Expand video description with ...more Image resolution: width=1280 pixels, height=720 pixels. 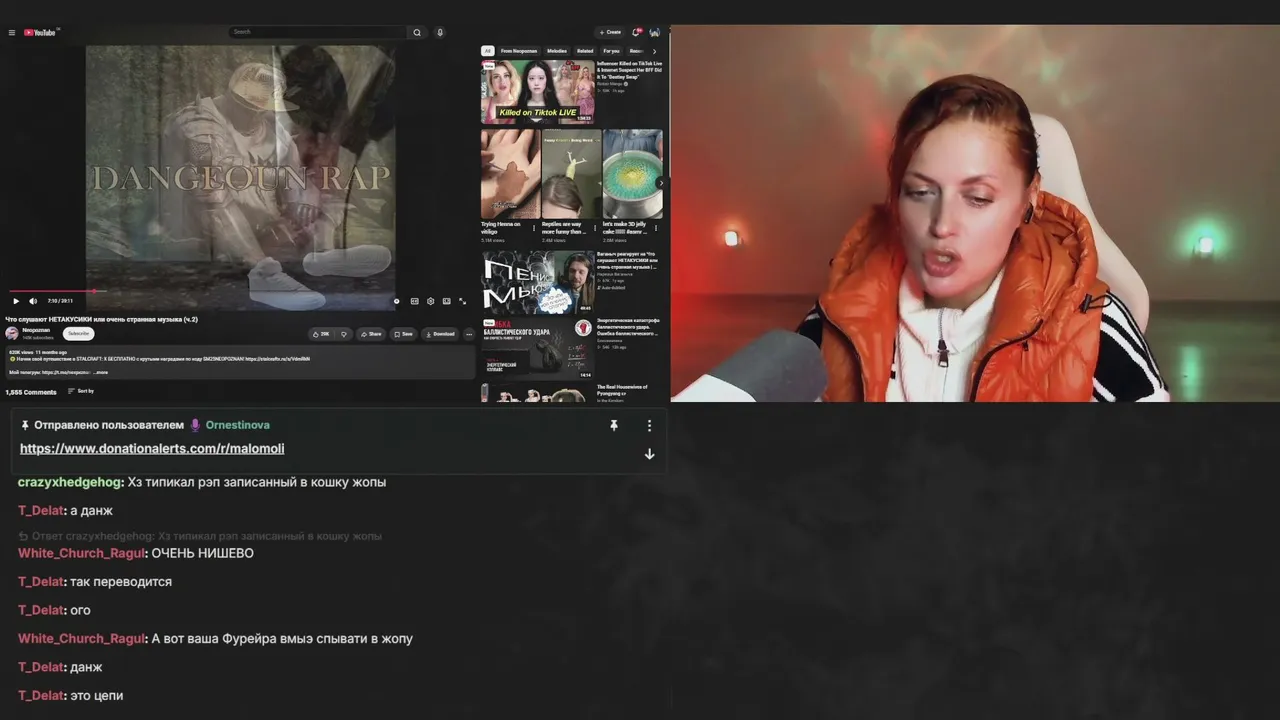coord(100,372)
